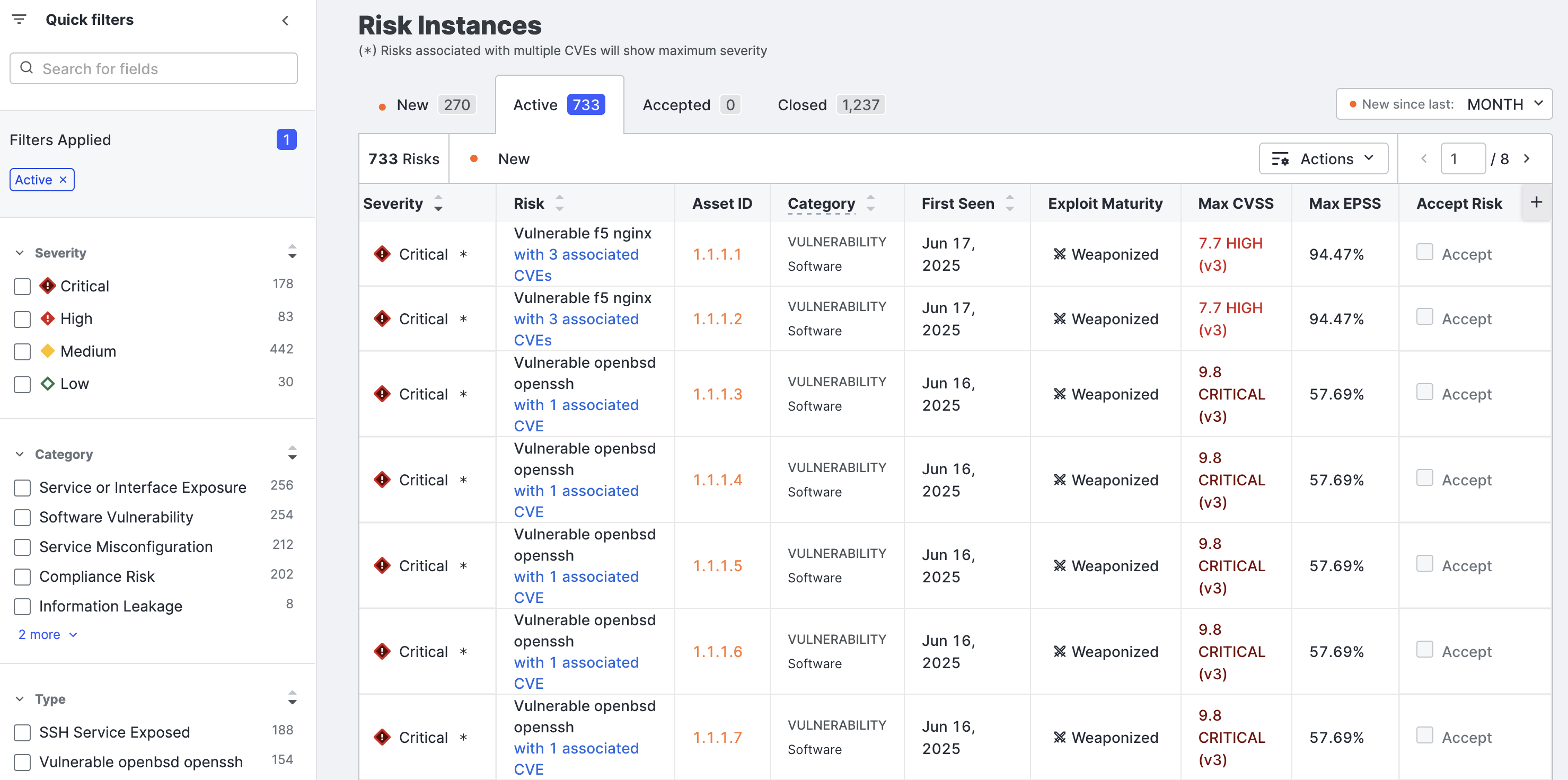Sort the Severity filter list
Image resolution: width=1568 pixels, height=780 pixels.
(293, 252)
